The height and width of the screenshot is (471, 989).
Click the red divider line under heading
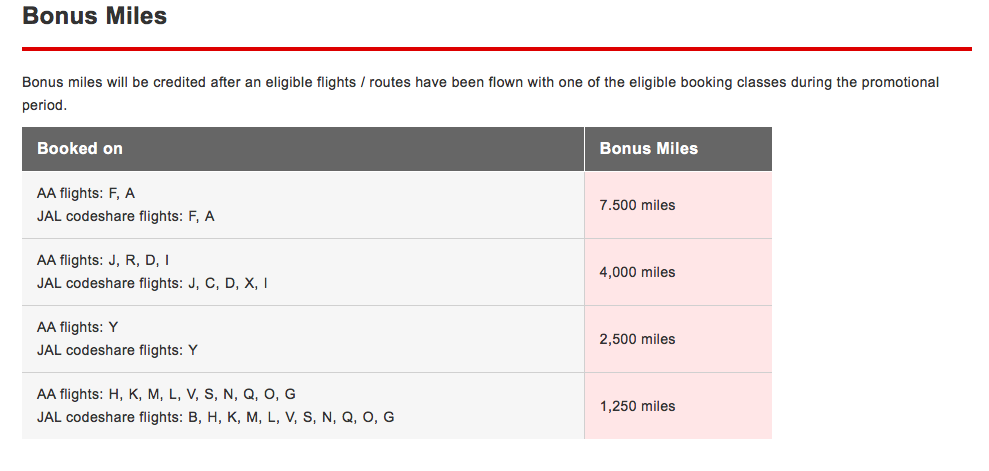pyautogui.click(x=496, y=49)
